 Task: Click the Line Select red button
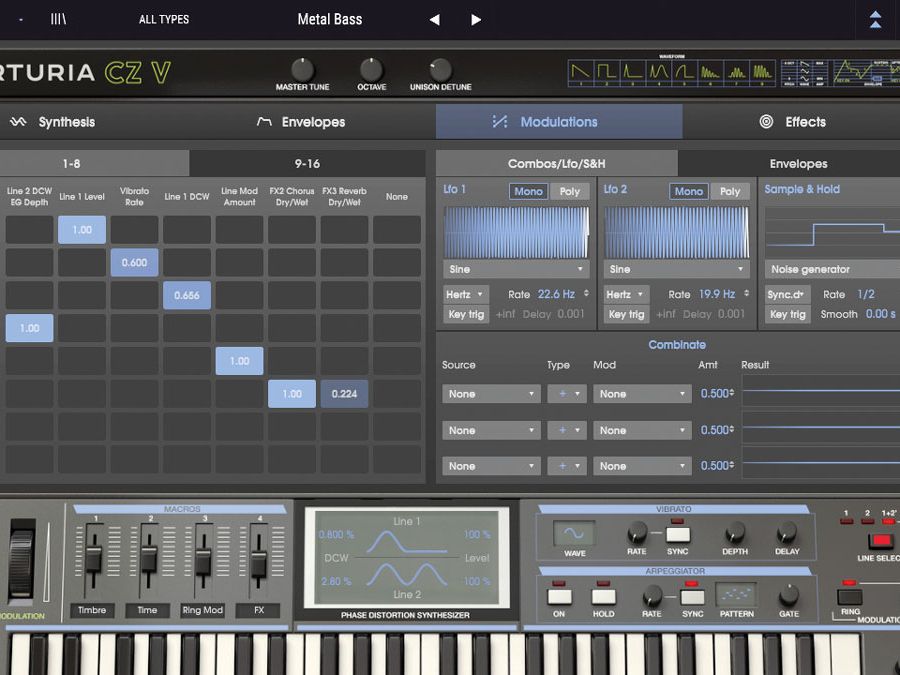coord(880,541)
